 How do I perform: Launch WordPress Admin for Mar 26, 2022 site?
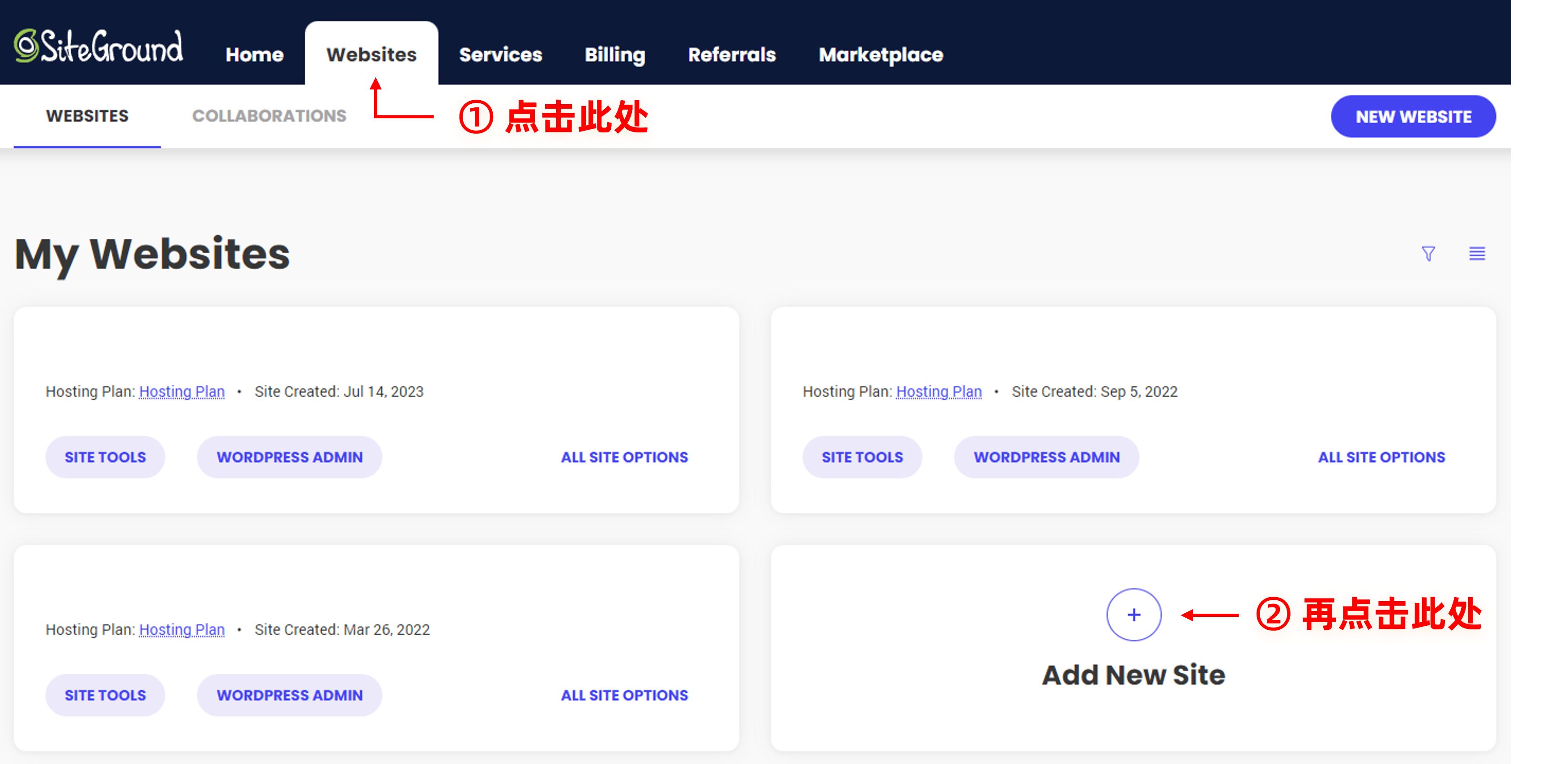pyautogui.click(x=289, y=695)
